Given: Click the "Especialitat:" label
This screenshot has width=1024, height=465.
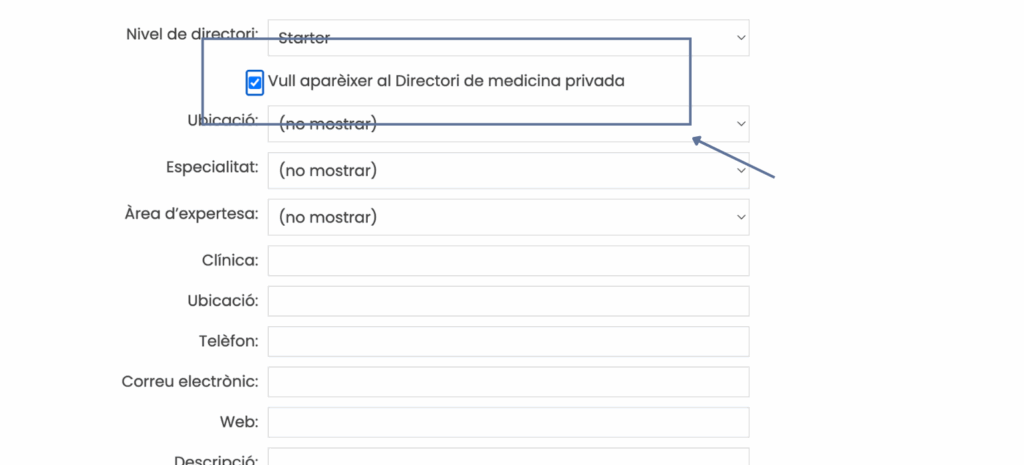Looking at the screenshot, I should coord(212,166).
